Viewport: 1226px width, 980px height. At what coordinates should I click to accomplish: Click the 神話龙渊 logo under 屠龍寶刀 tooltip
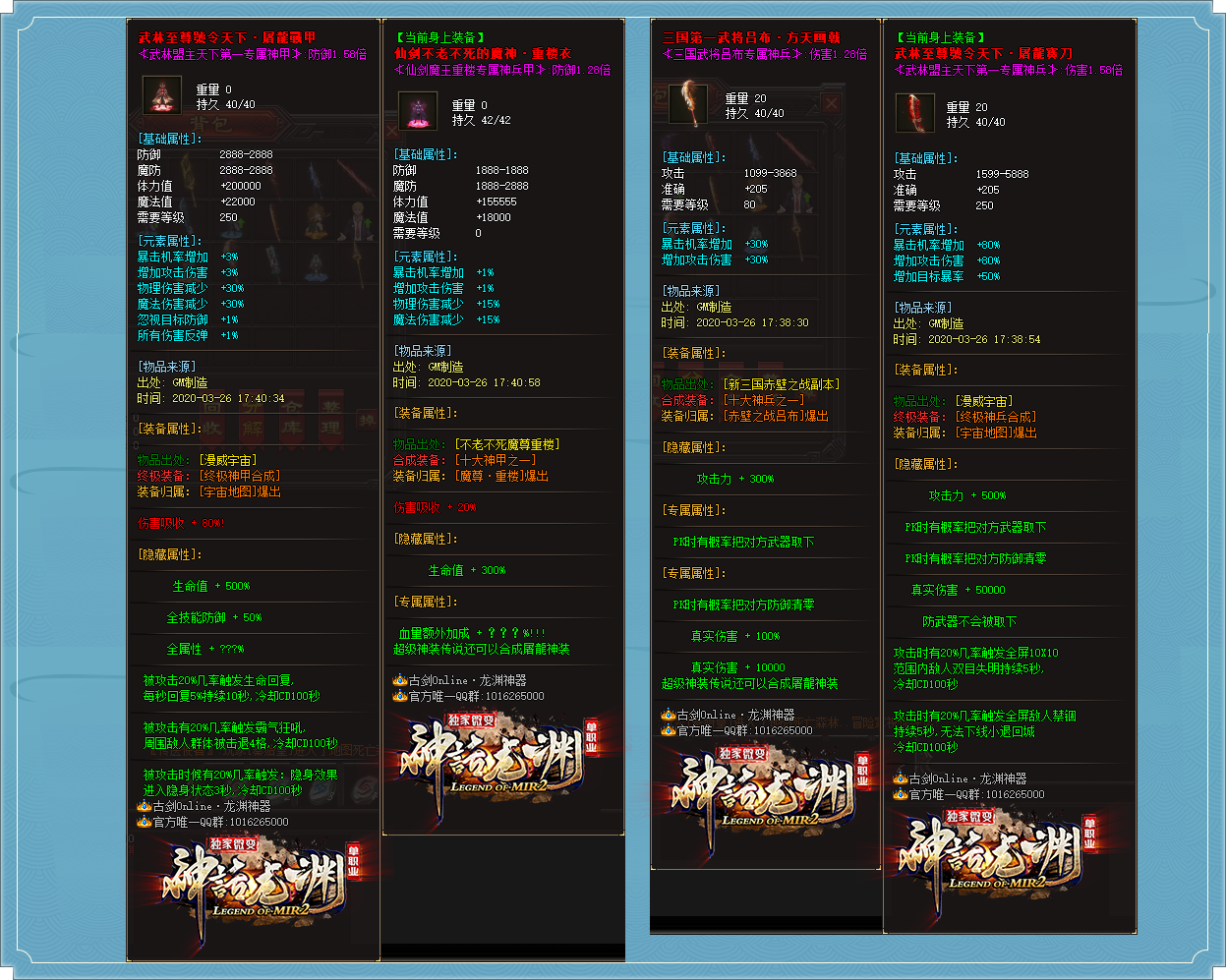tap(991, 852)
